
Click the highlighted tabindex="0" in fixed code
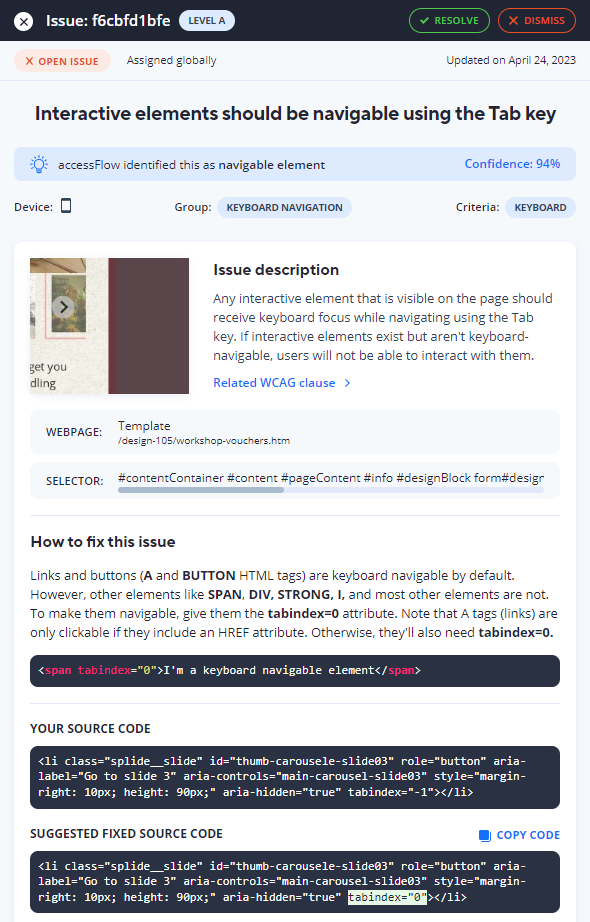[388, 897]
